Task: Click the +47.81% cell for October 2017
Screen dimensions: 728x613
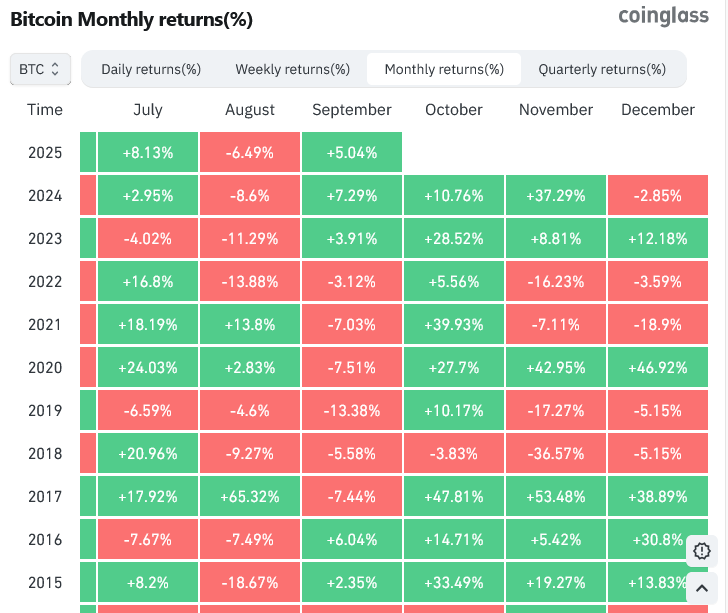Action: (454, 496)
